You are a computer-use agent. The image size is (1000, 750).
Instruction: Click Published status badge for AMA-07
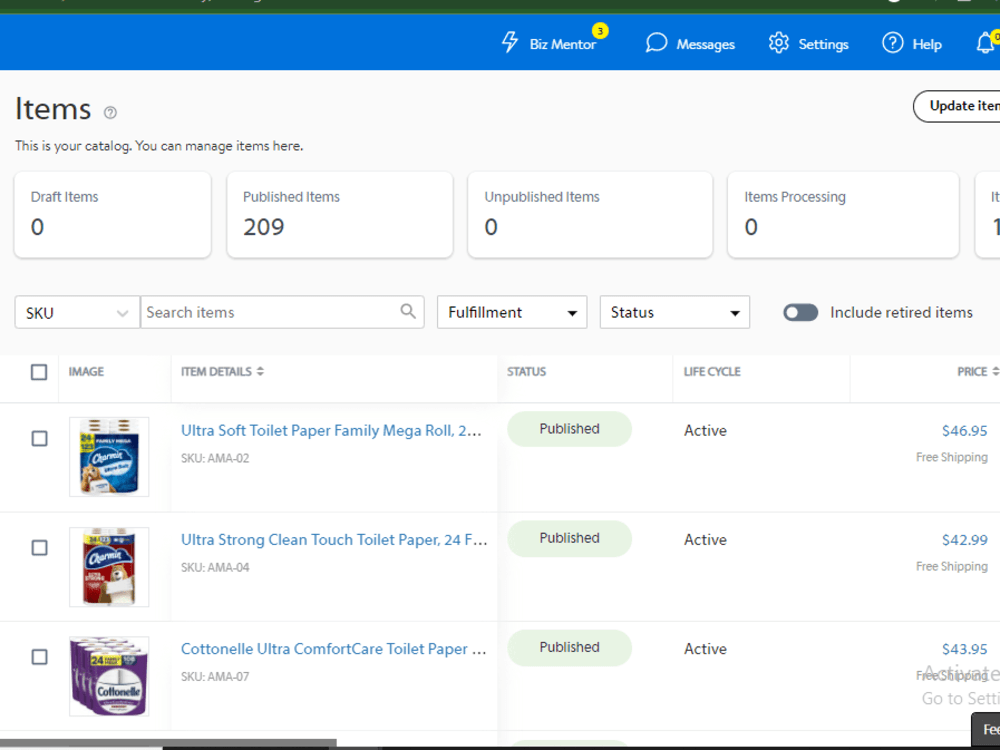tap(570, 647)
